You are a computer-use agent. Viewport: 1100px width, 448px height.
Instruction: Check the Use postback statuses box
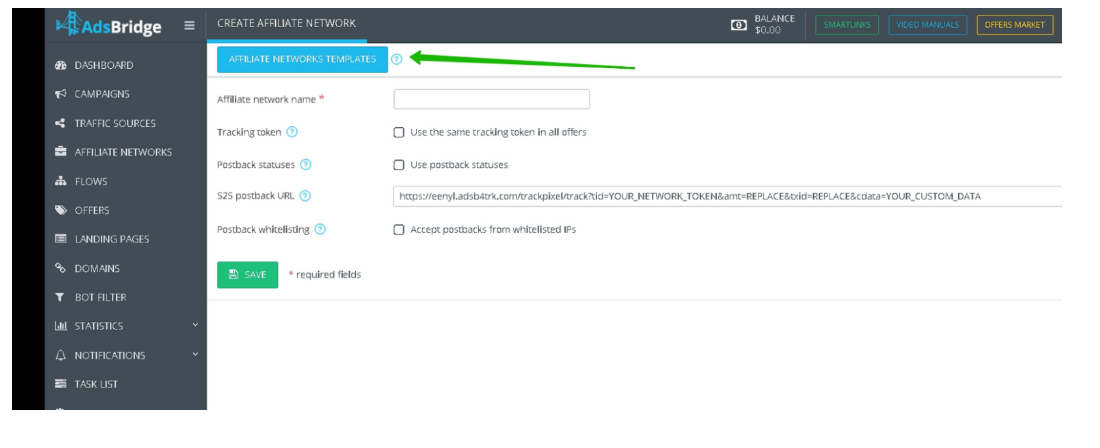[x=399, y=165]
